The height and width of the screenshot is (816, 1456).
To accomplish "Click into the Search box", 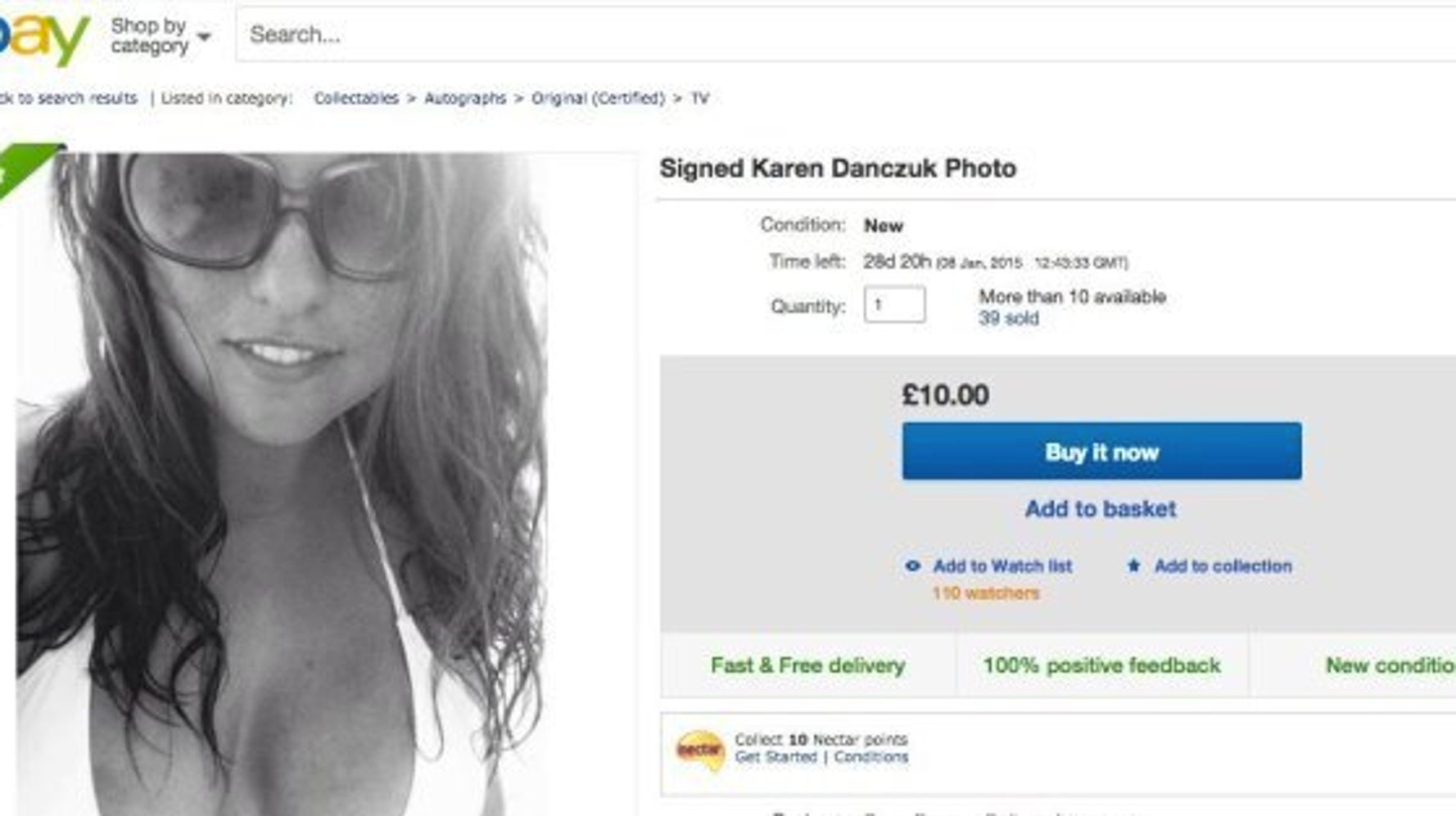I will coord(843,35).
